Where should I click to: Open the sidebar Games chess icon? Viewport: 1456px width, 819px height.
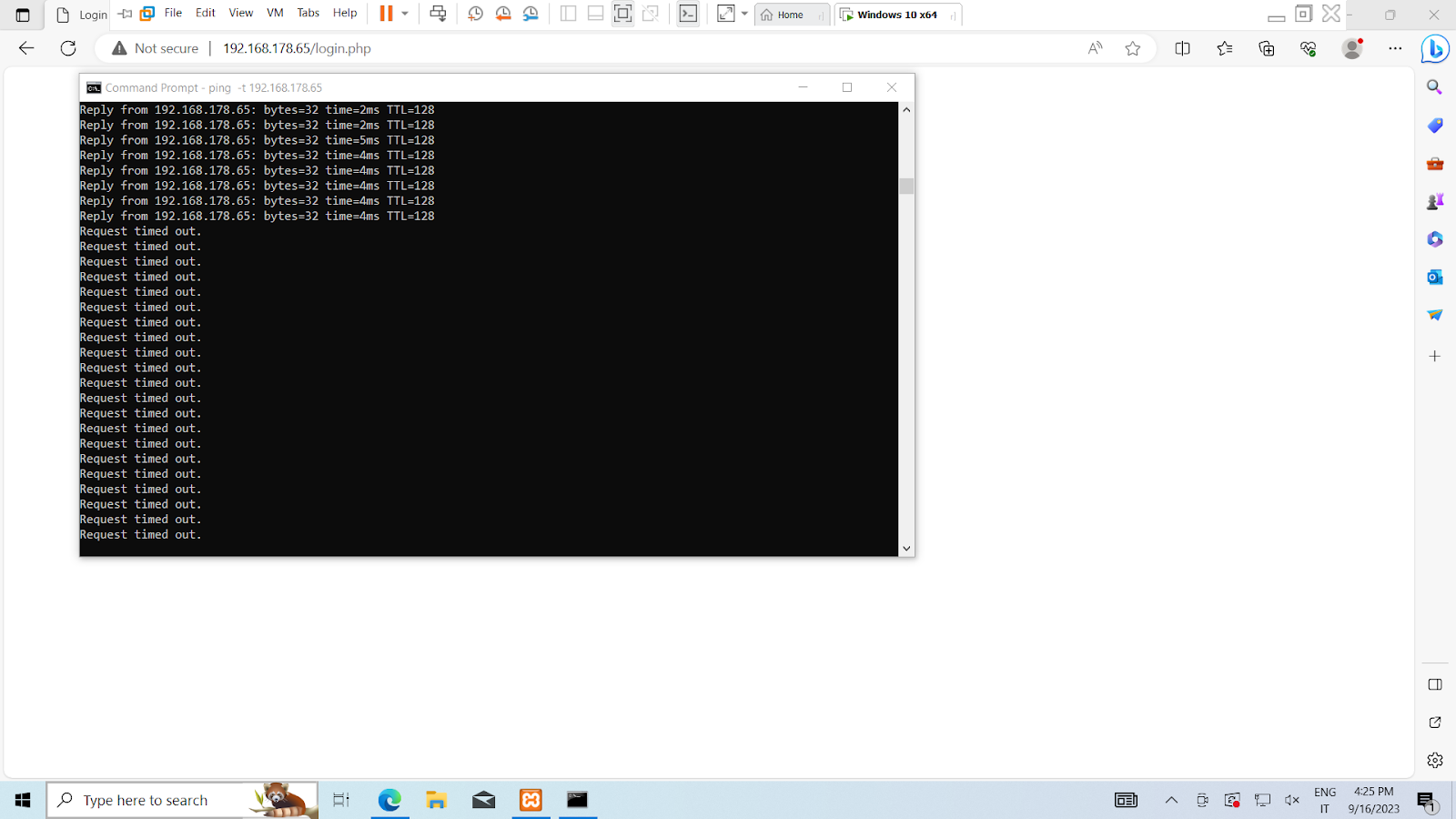point(1435,201)
